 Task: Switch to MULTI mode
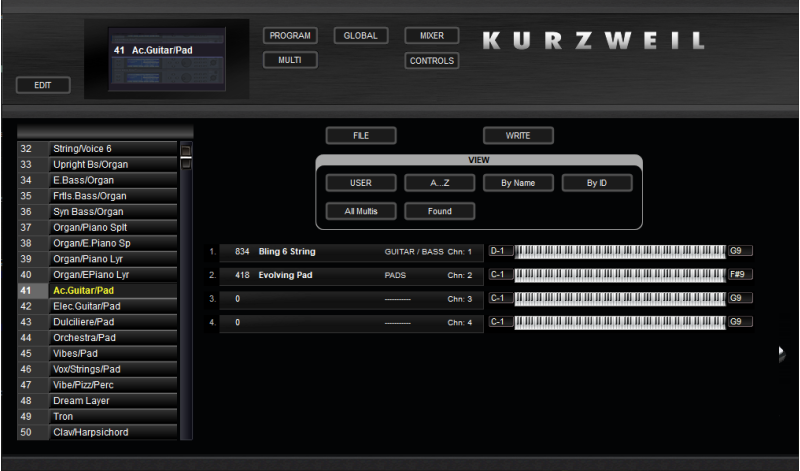point(290,60)
